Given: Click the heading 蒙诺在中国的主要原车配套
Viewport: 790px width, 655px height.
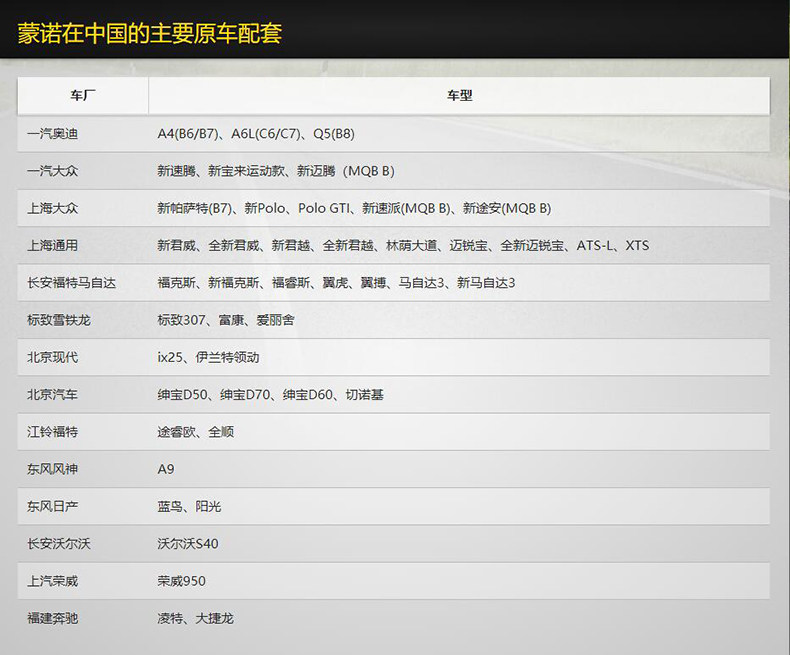Looking at the screenshot, I should click(x=150, y=34).
